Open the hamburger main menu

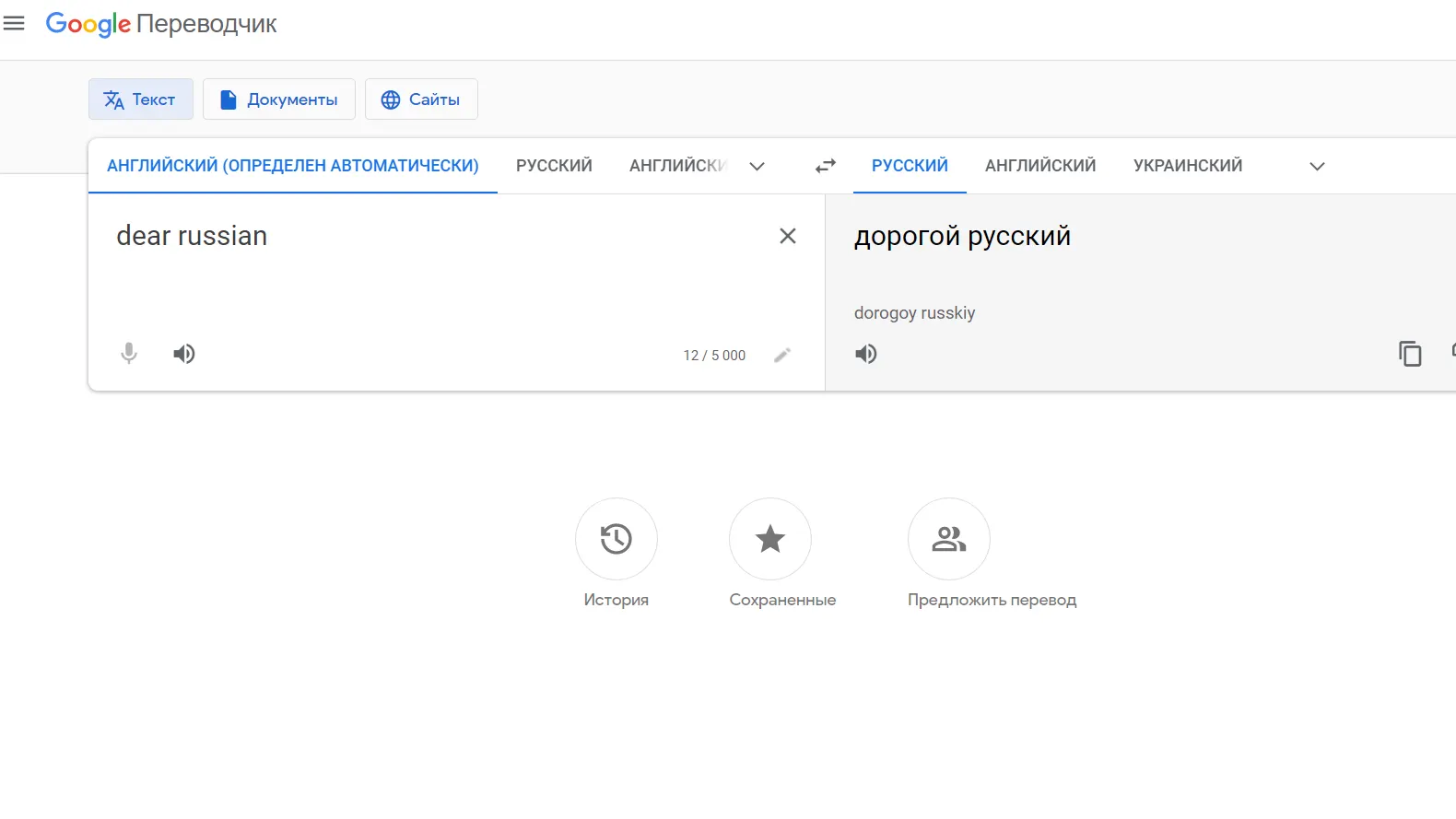(x=14, y=23)
